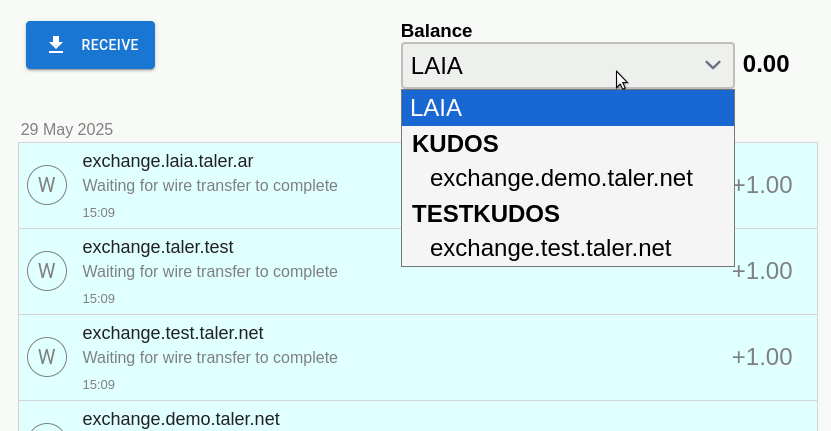
Task: Click the KUDOS group header in dropdown
Action: 455,144
